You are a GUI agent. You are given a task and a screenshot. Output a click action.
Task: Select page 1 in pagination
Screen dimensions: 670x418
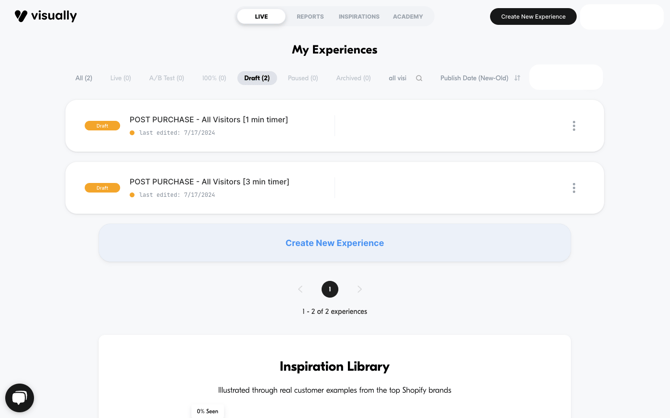tap(329, 289)
